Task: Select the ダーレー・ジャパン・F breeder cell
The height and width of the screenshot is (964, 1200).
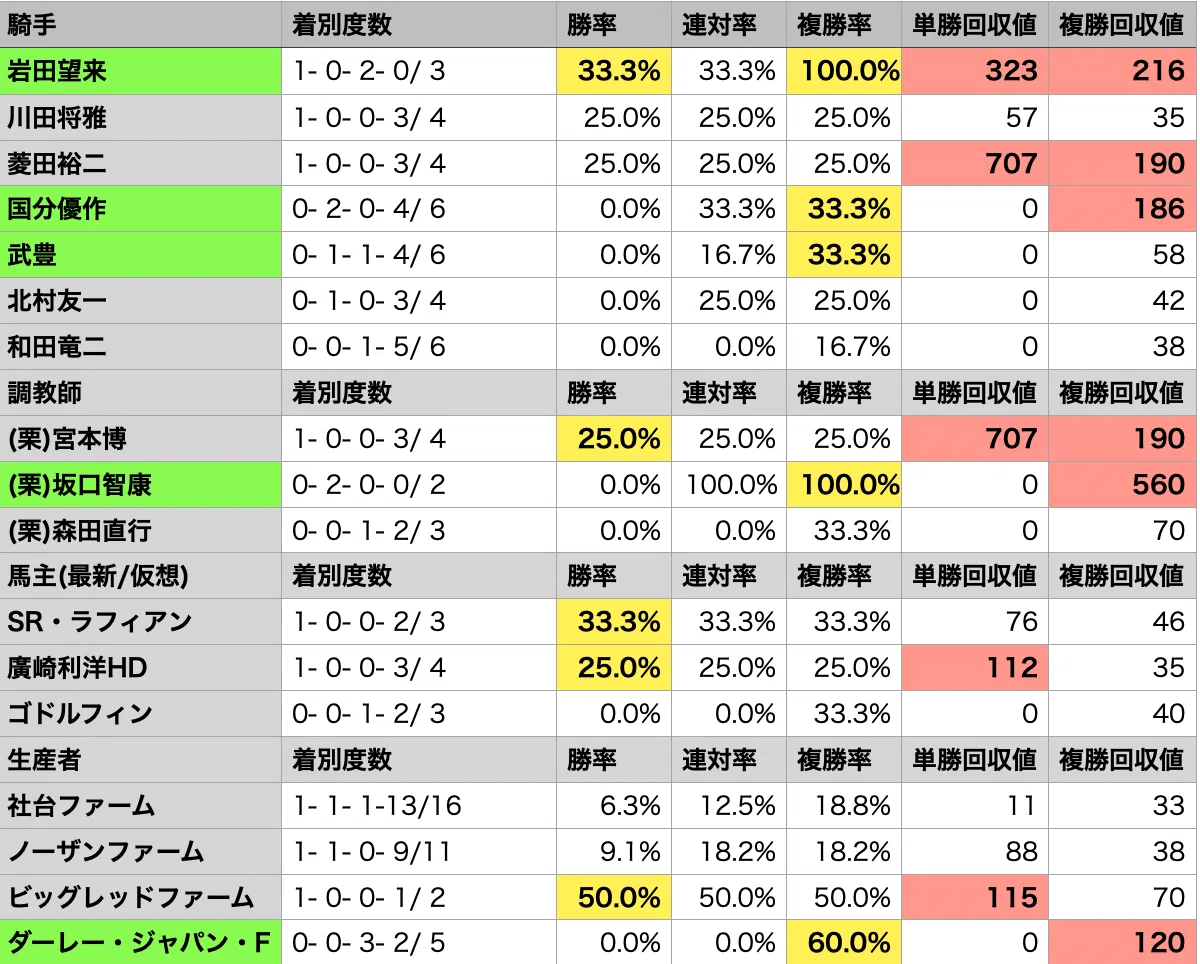Action: tap(141, 943)
